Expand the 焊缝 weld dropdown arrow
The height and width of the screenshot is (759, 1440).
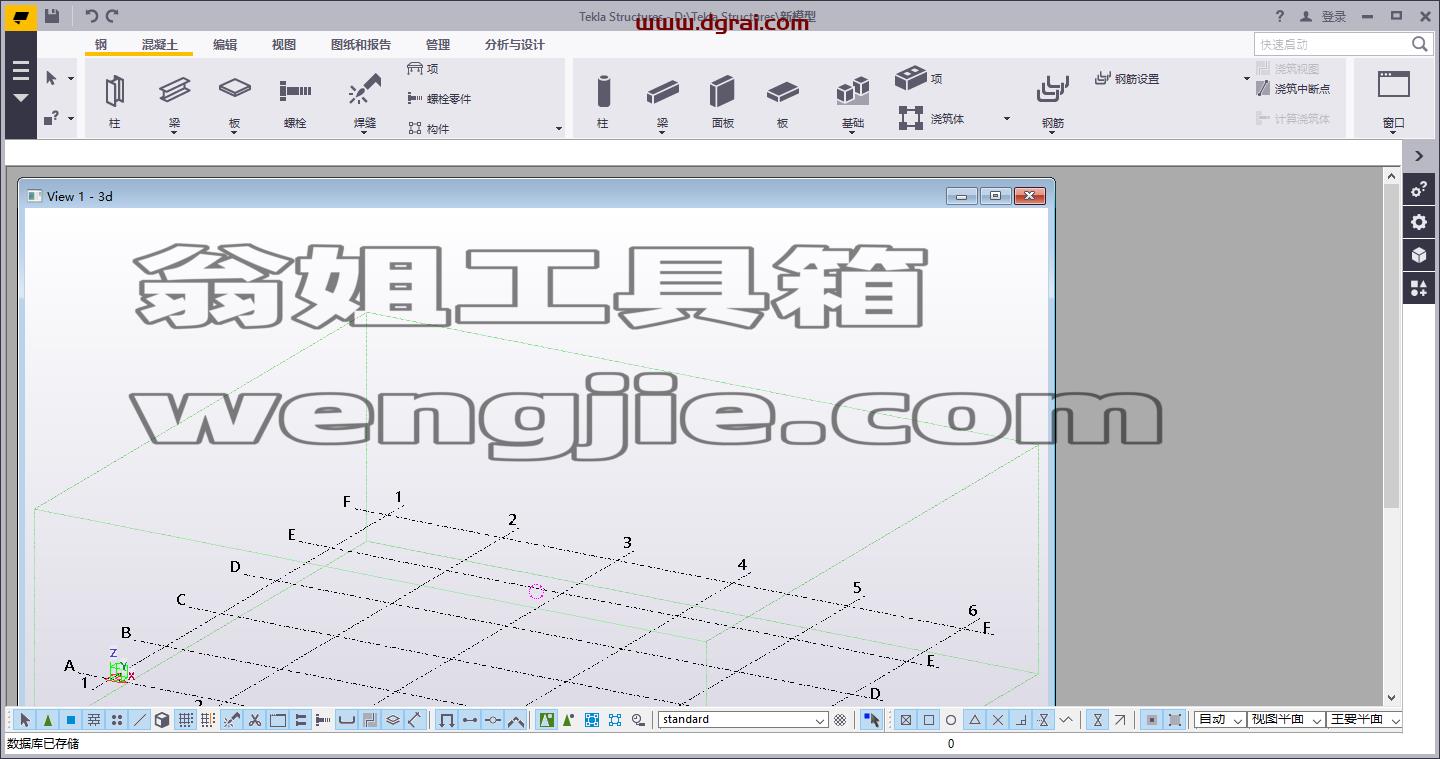(365, 133)
